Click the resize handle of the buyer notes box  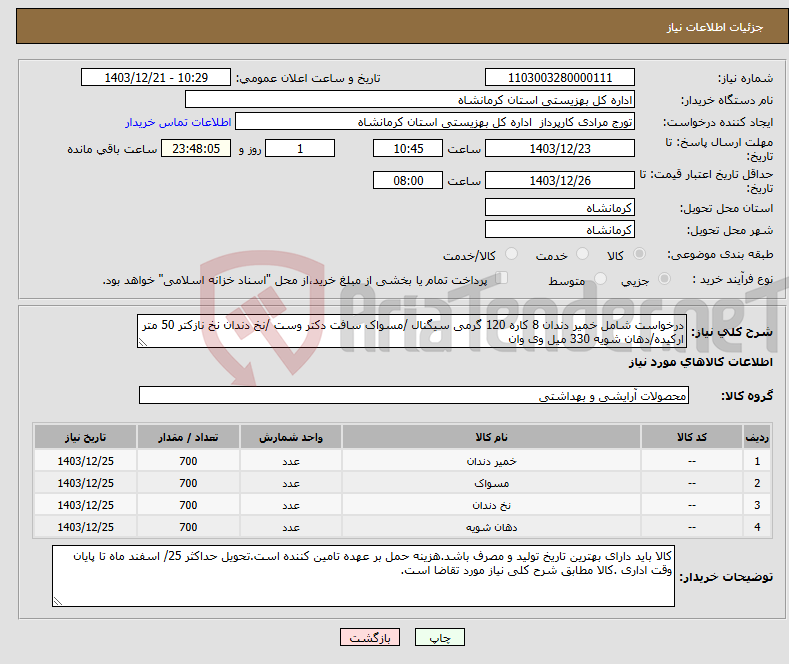tap(57, 601)
